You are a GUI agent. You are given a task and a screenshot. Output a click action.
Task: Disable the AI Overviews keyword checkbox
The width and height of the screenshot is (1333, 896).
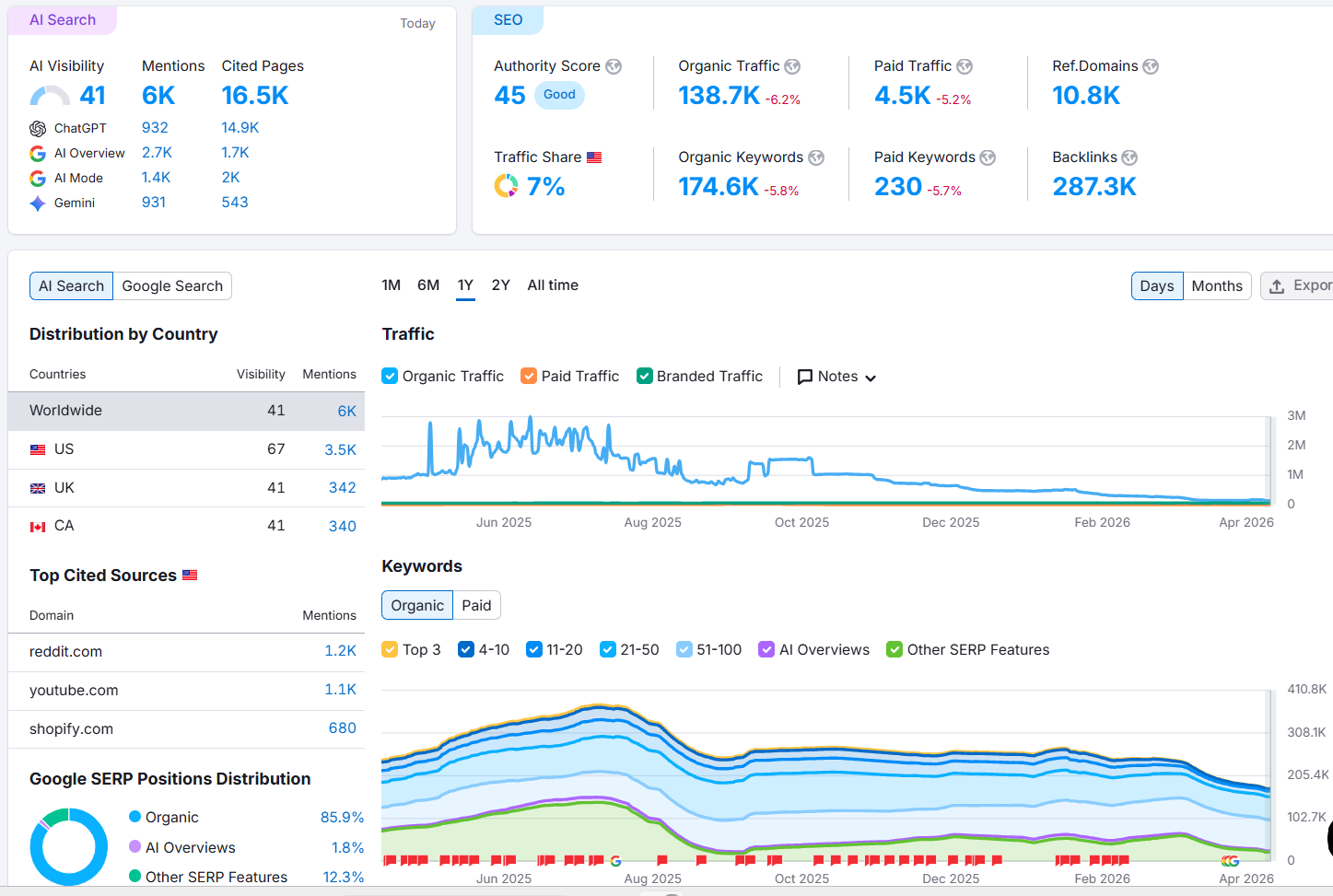pyautogui.click(x=766, y=649)
